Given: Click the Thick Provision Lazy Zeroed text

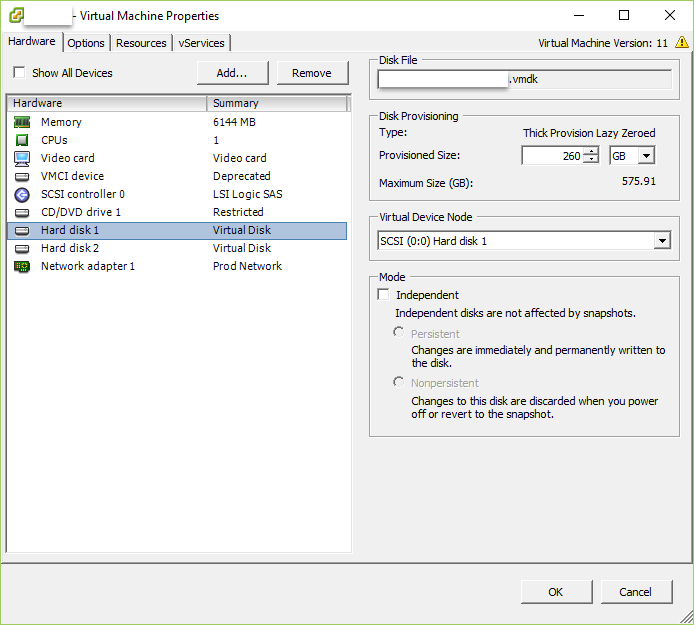Looking at the screenshot, I should pyautogui.click(x=589, y=133).
